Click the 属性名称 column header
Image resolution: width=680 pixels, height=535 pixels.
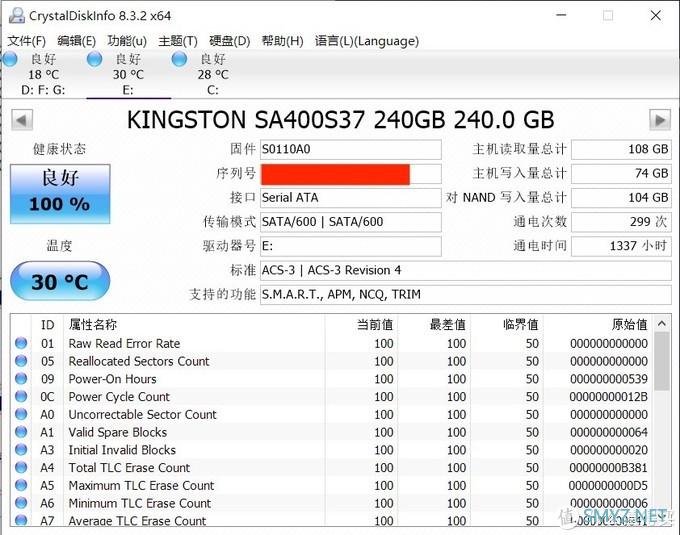click(194, 324)
